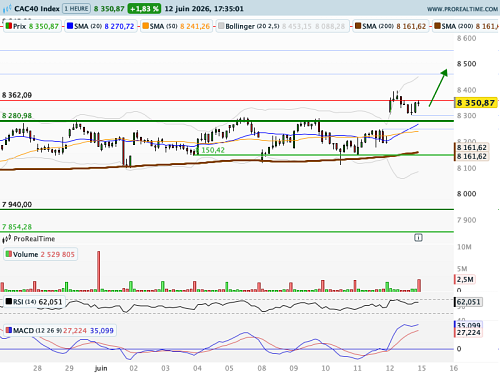Click the yellow 8 350,87 price tag
Viewport: 500px width, 375px height.
[476, 103]
